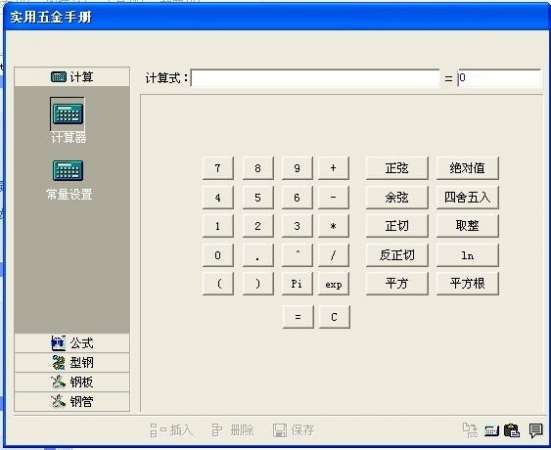551x450 pixels.
Task: Expand the 型钢 section in sidebar
Action: tap(72, 363)
